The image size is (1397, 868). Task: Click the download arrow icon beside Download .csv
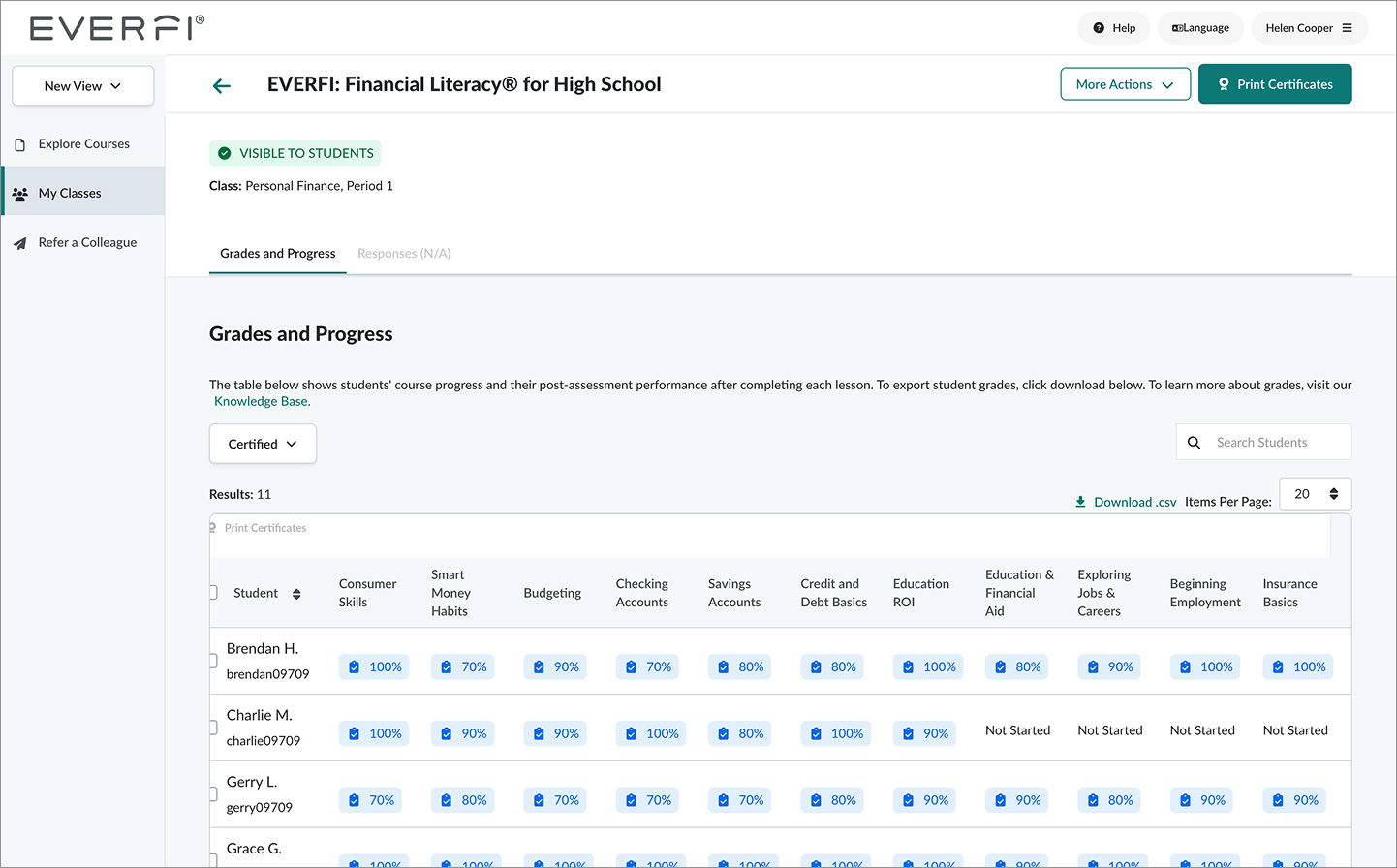coord(1080,502)
